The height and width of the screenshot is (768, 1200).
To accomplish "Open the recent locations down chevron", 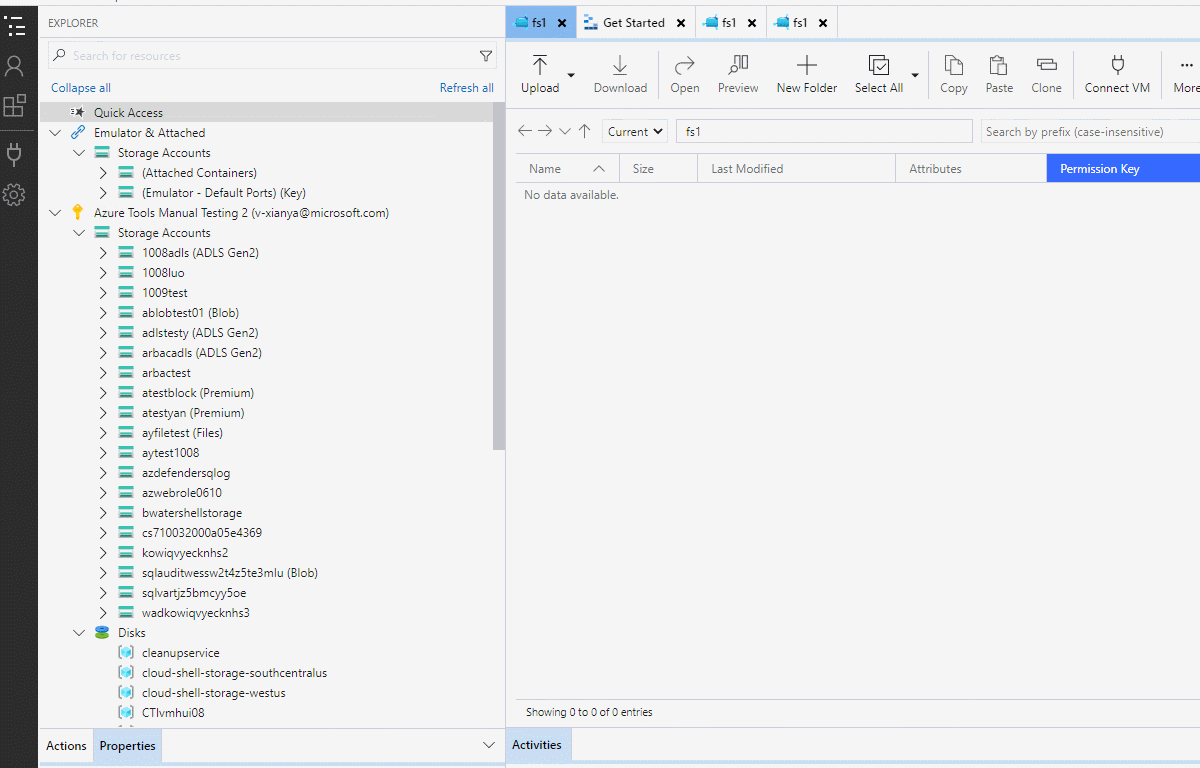I will click(565, 131).
